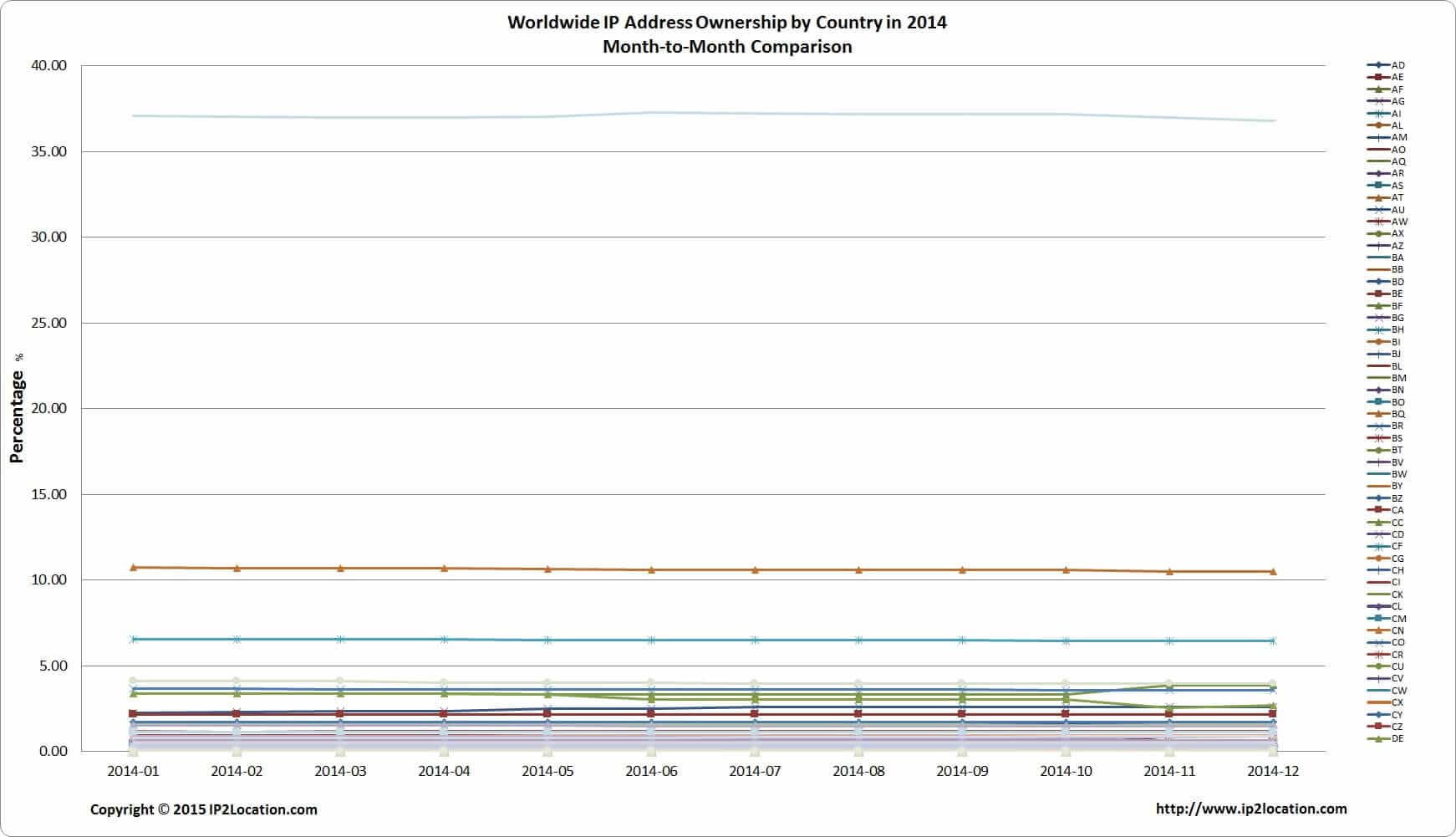The width and height of the screenshot is (1456, 837).
Task: Select the AU legend series marker
Action: [x=1377, y=210]
